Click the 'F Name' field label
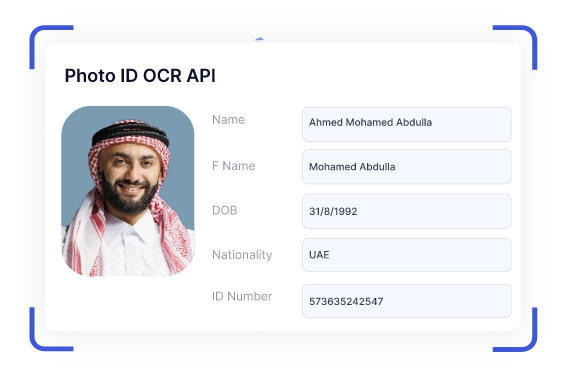 (x=234, y=166)
